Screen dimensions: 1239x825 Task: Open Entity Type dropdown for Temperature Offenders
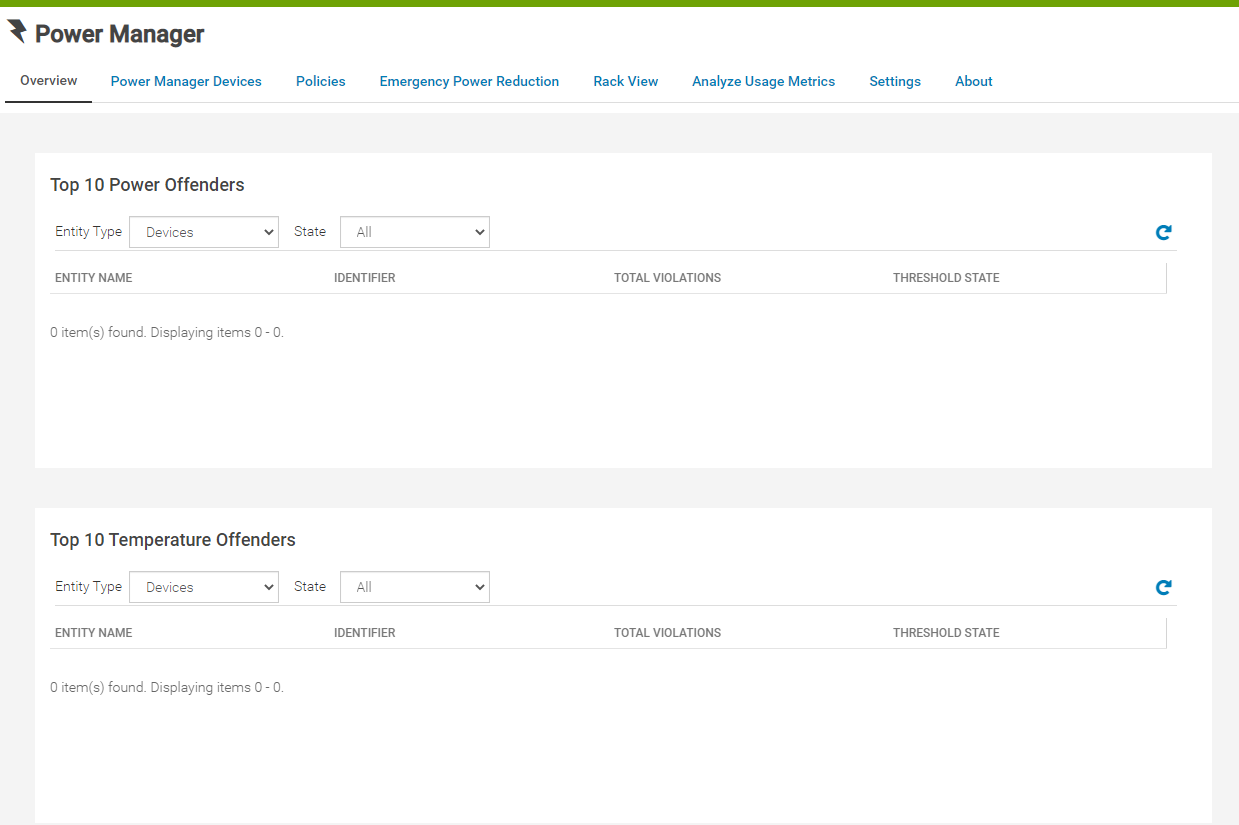[204, 587]
